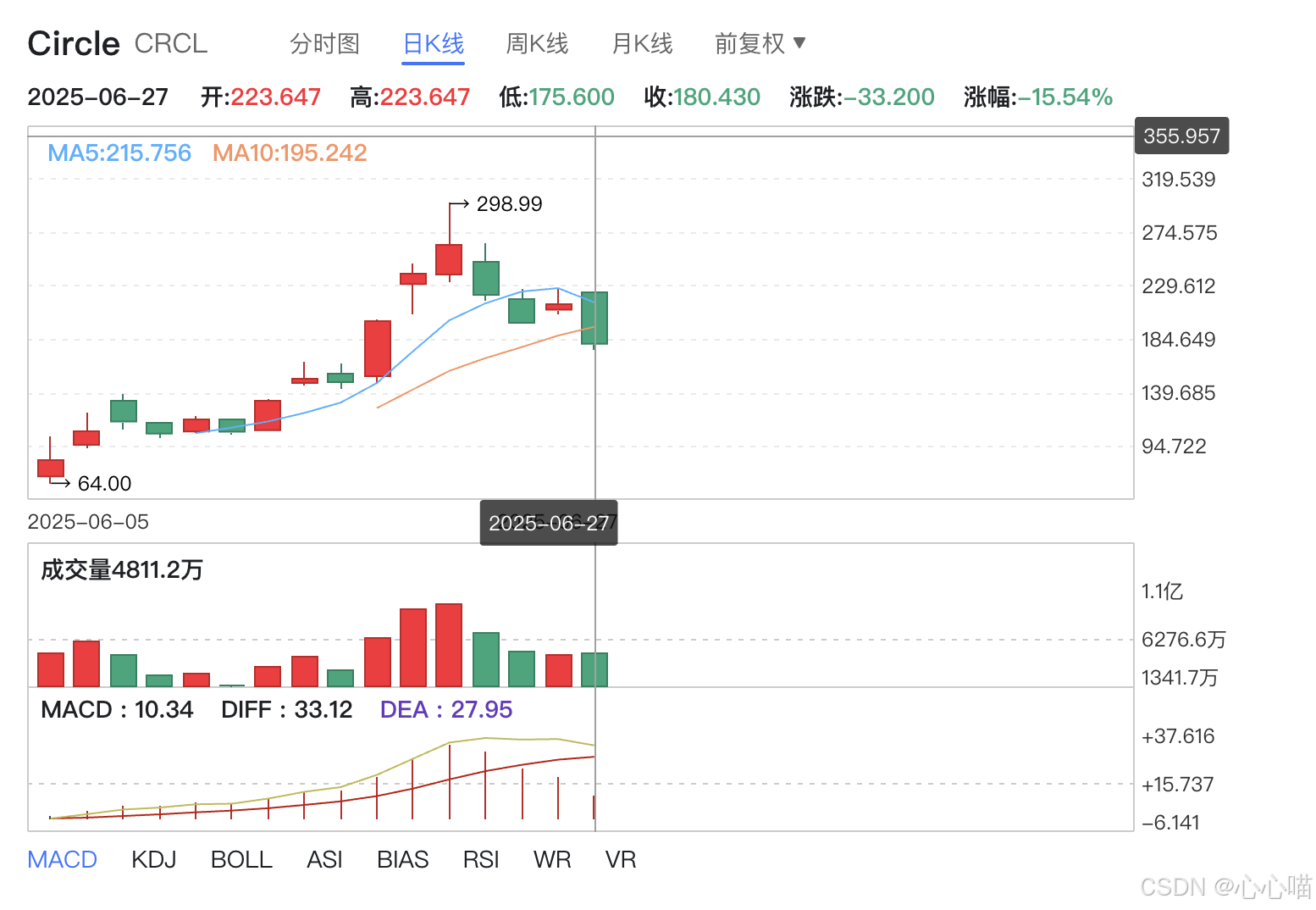
Task: Click the CRCL ticker symbol
Action: [171, 43]
